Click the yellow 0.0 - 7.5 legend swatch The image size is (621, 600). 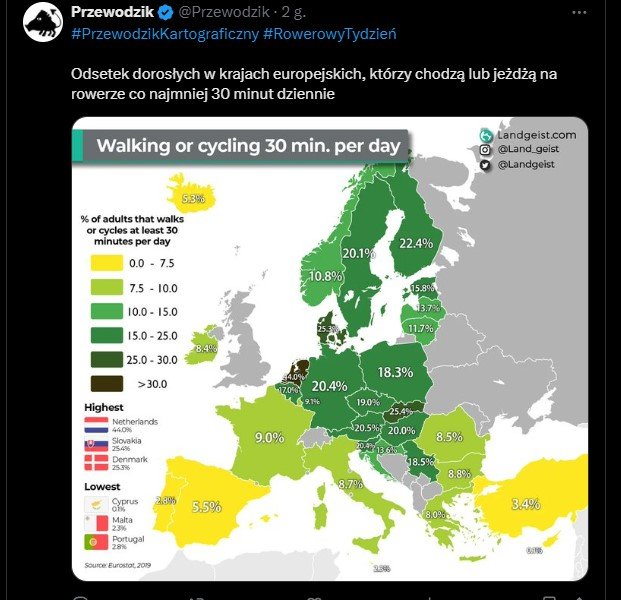[x=107, y=263]
